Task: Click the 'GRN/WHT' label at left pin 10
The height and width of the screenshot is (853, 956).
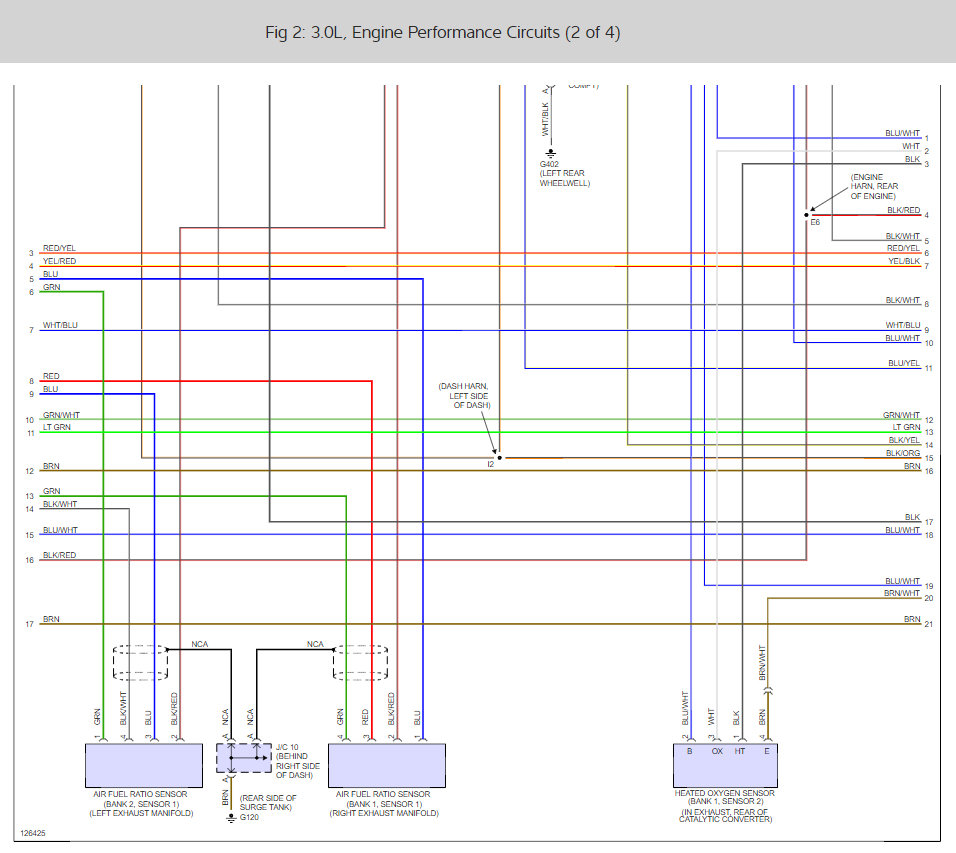Action: coord(61,415)
